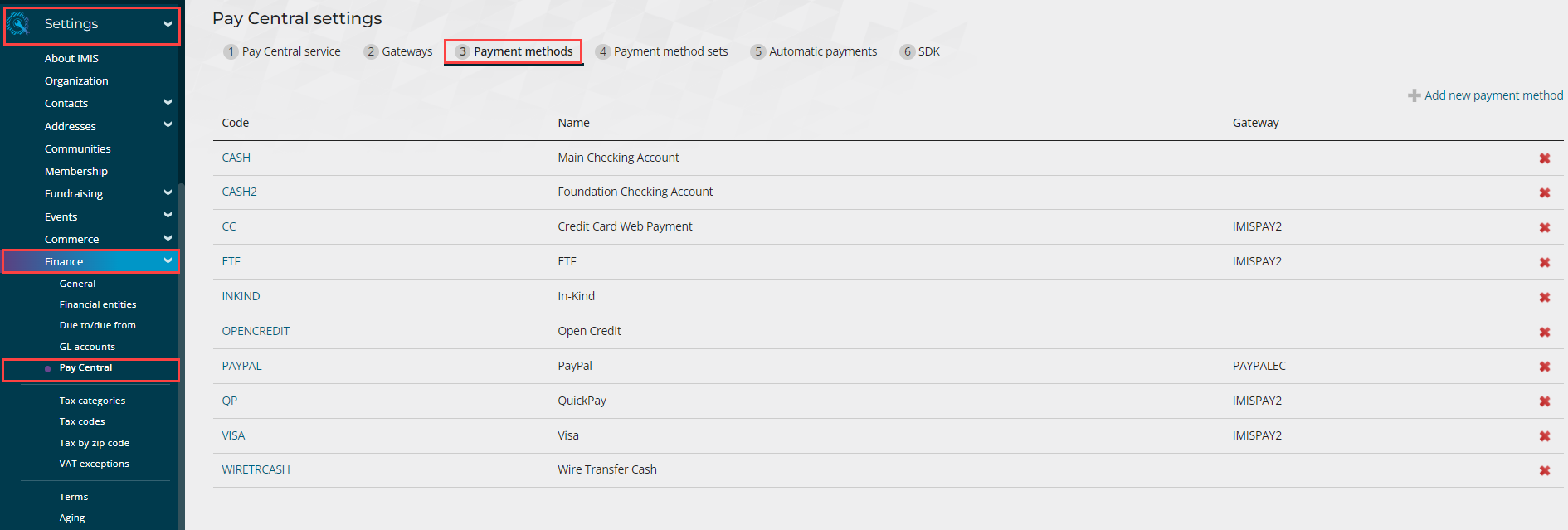Remove the QuickPay payment method
1568x530 pixels.
tap(1544, 401)
